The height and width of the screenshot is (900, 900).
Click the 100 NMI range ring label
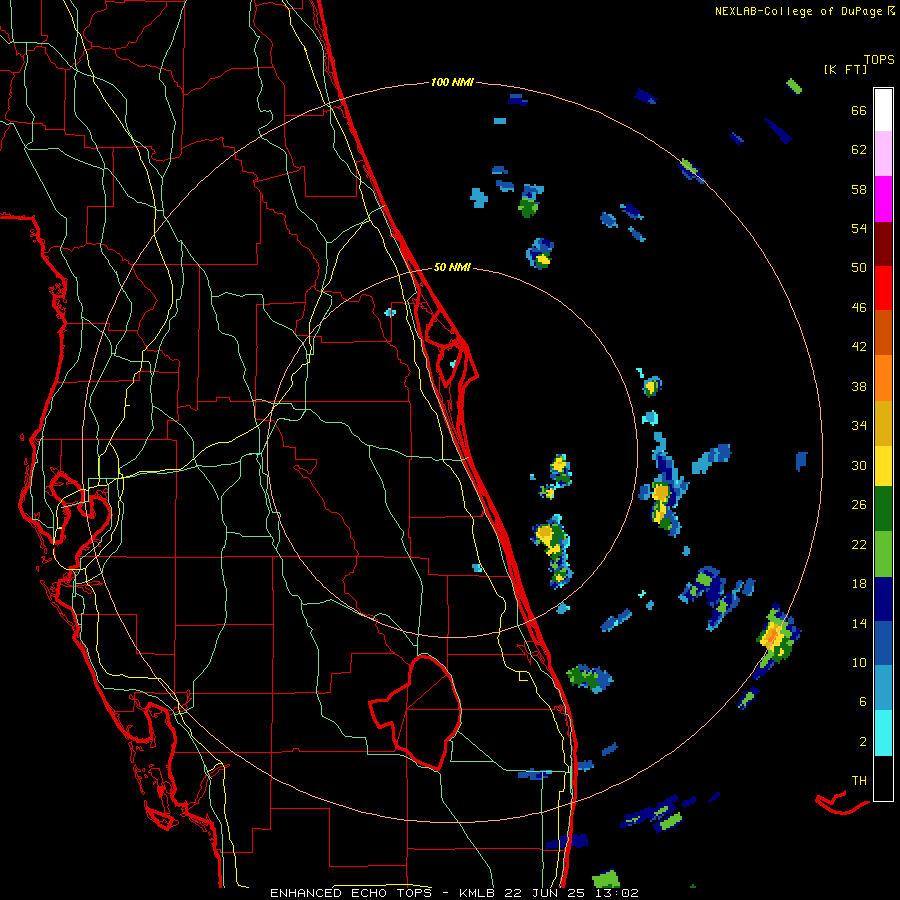[452, 82]
